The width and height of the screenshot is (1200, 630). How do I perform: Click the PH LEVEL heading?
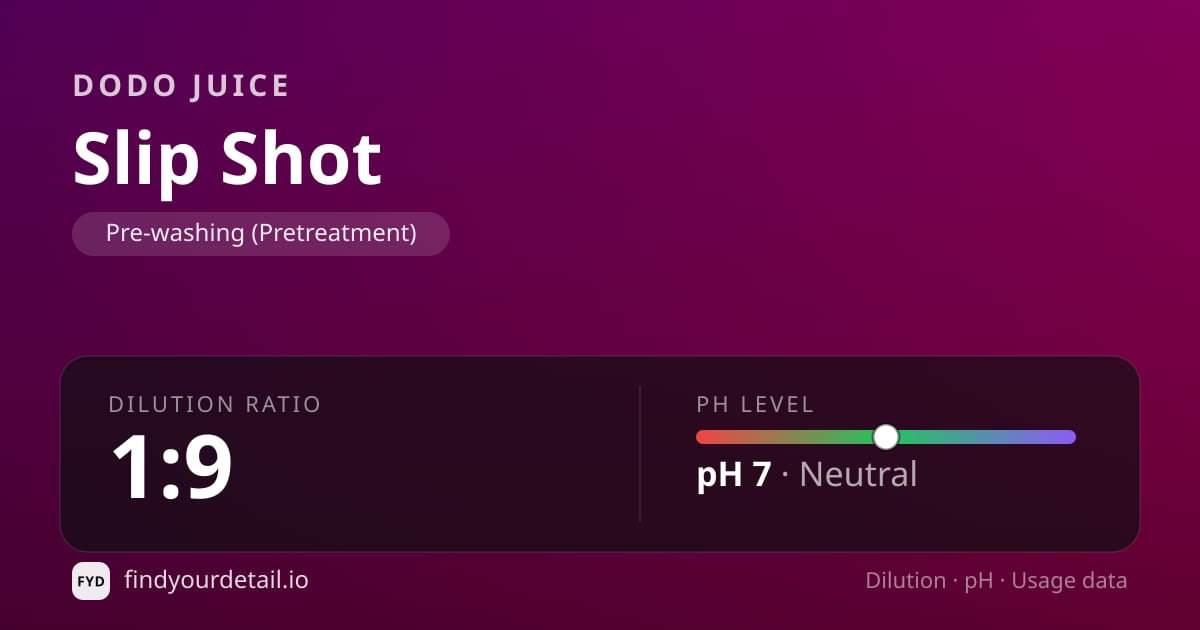[x=756, y=404]
